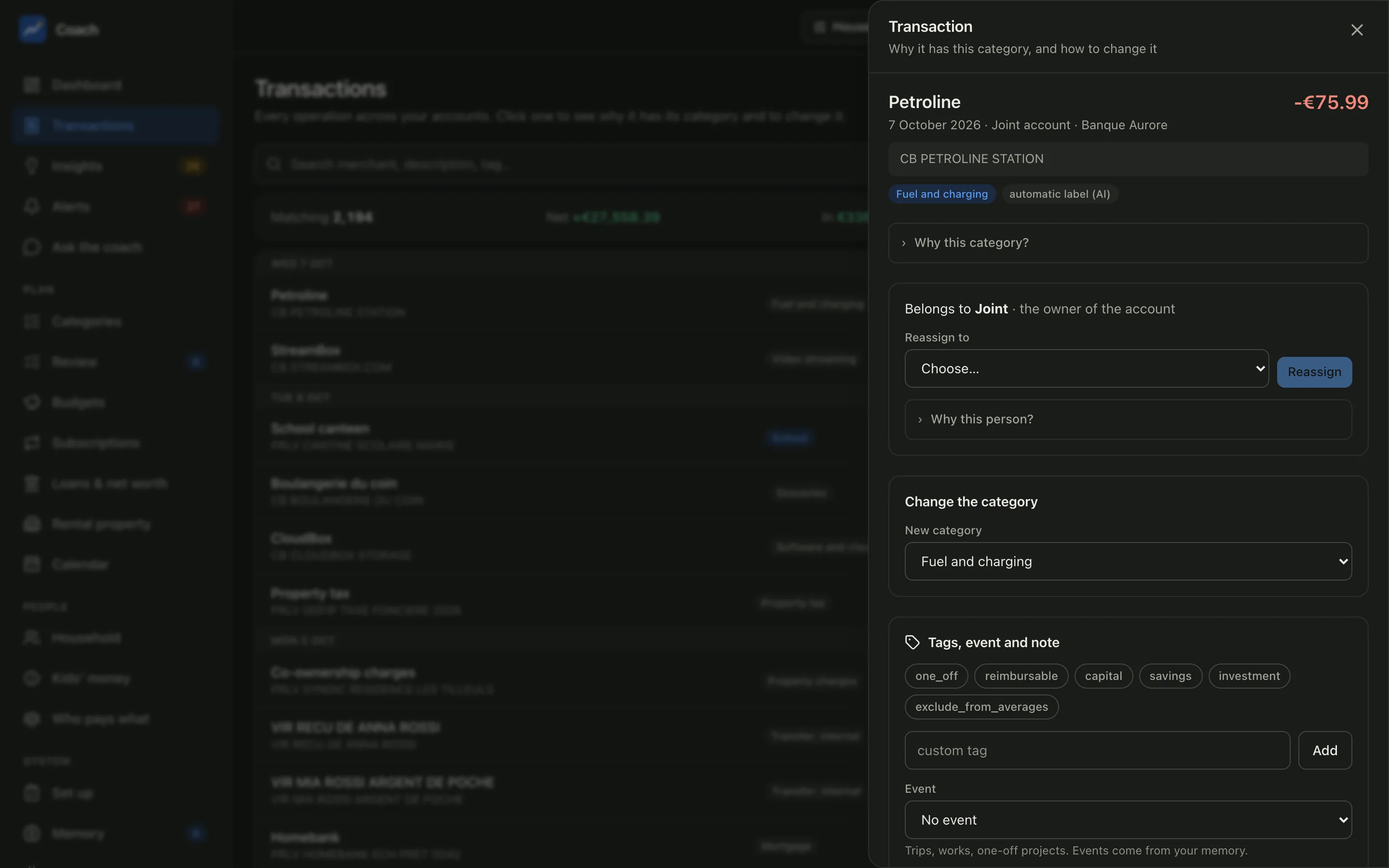The image size is (1389, 868).
Task: Toggle the investment tag
Action: pyautogui.click(x=1249, y=676)
